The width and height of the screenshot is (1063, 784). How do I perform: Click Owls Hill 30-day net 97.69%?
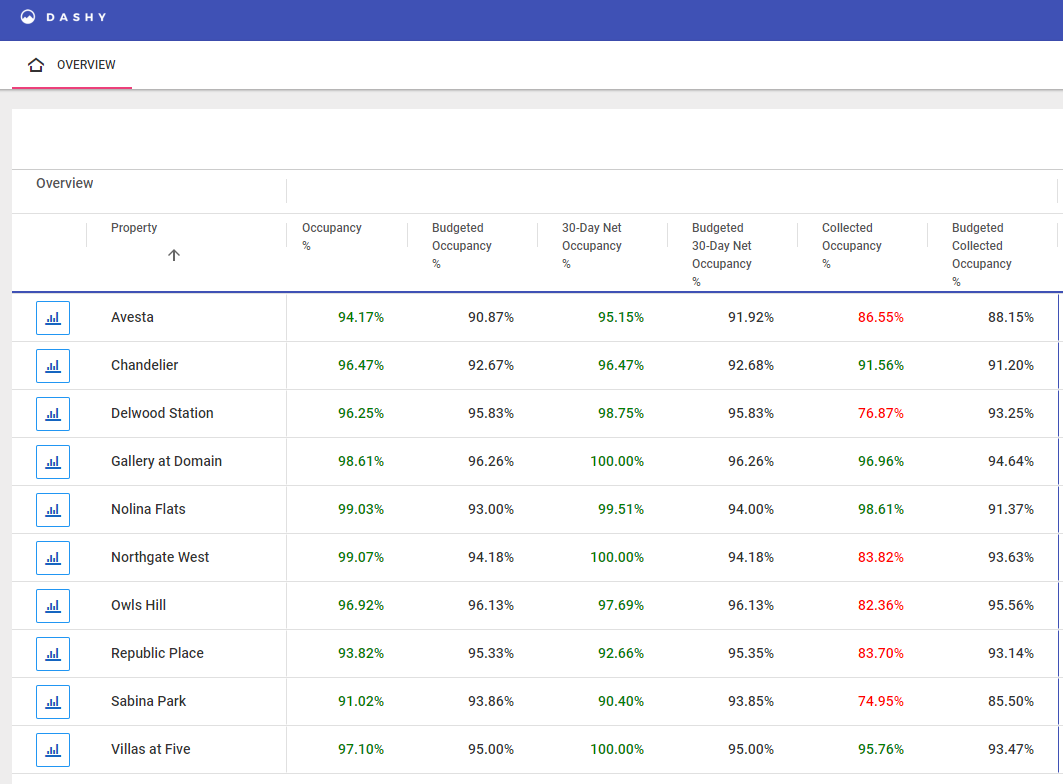click(620, 606)
